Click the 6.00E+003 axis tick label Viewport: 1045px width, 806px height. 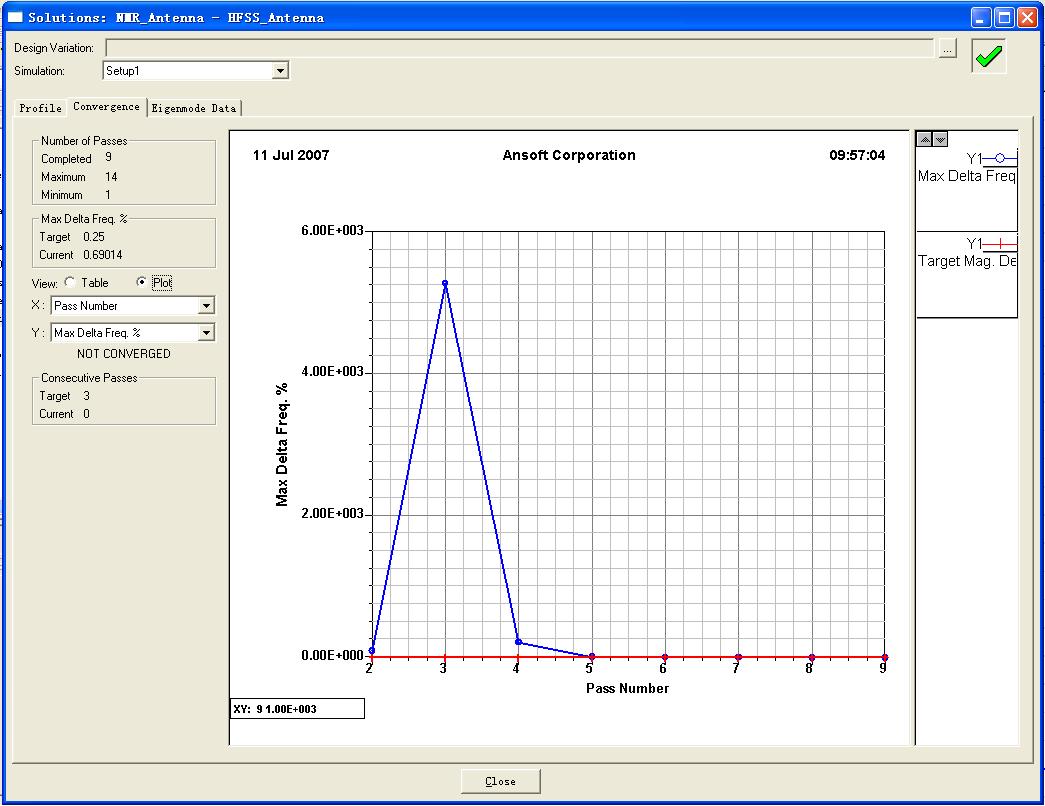[x=332, y=231]
